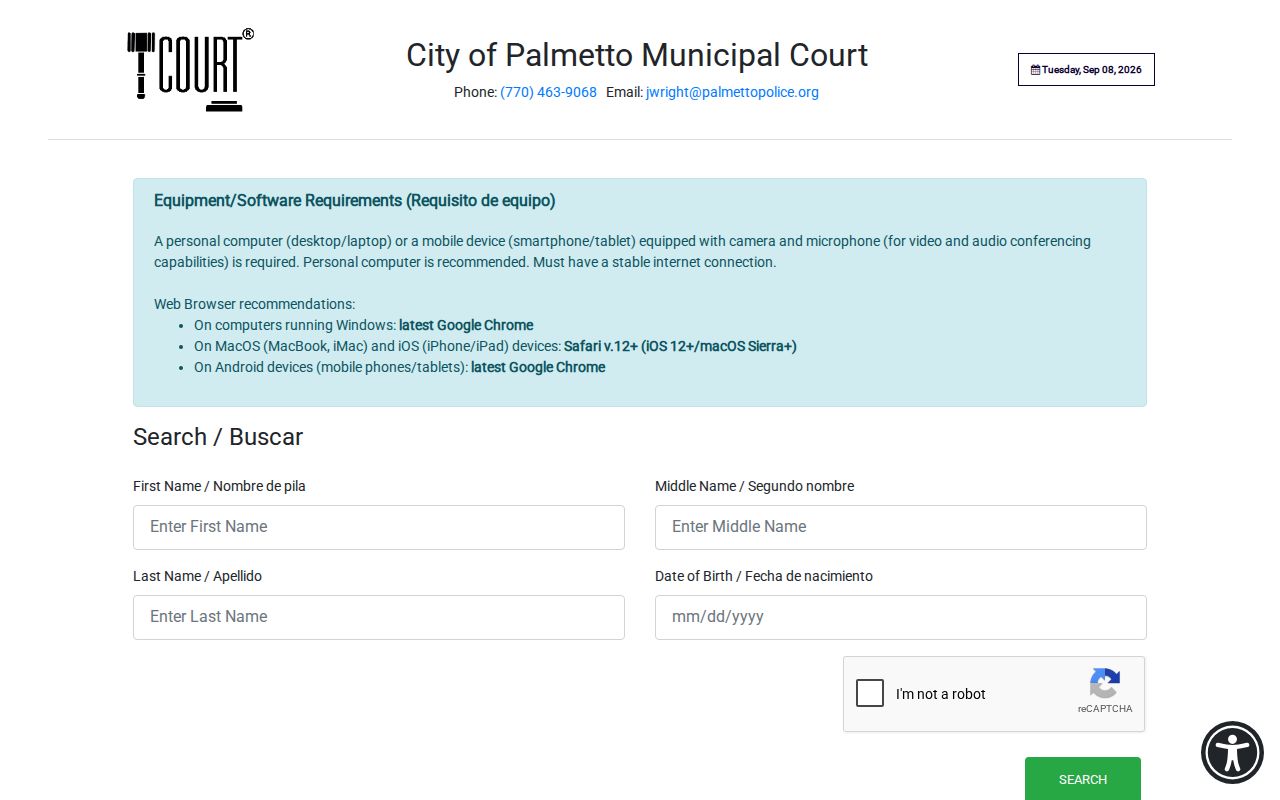The image size is (1280, 800).
Task: Click the "Search / Buscar" heading
Action: [x=218, y=437]
